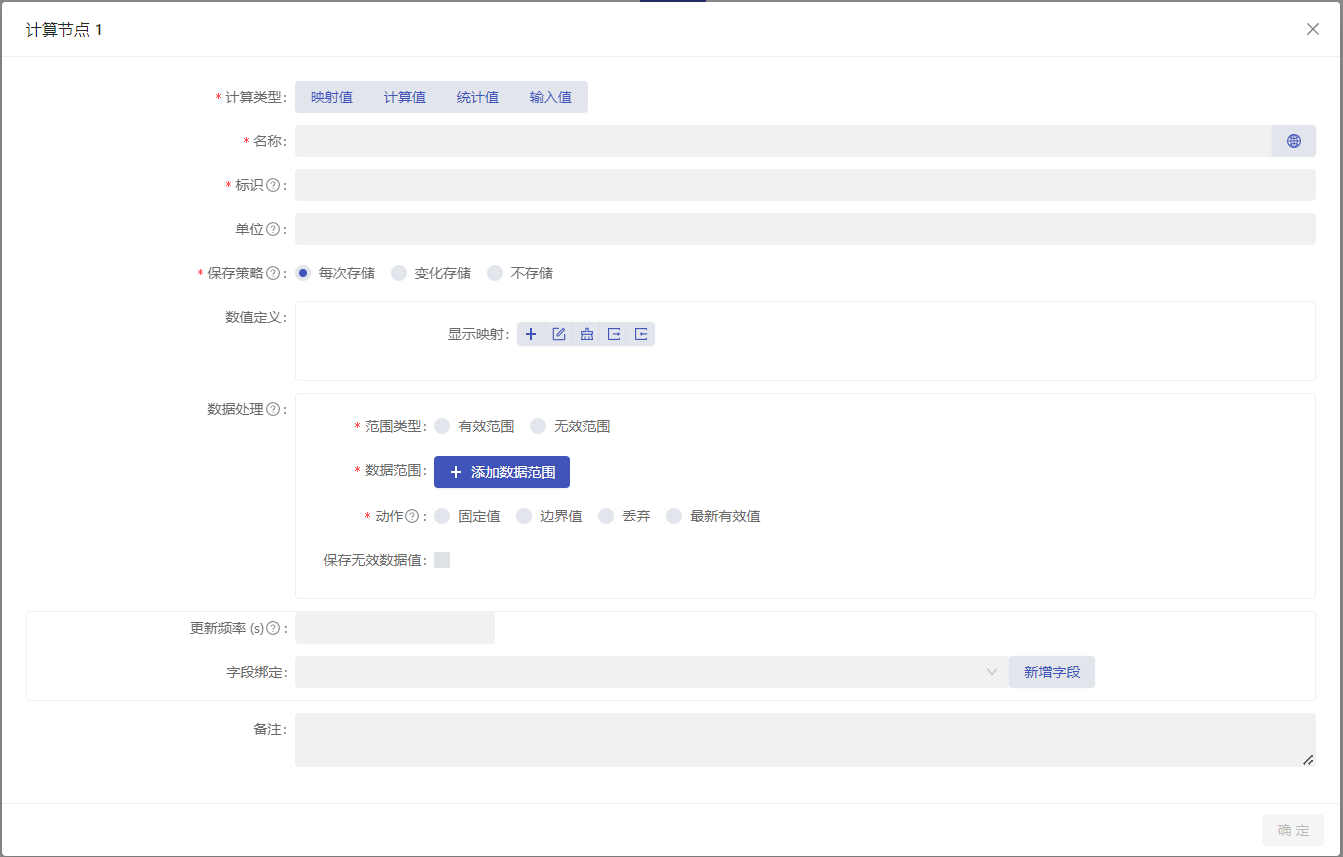Show help icon next to 更新频率 (s)

[x=273, y=628]
